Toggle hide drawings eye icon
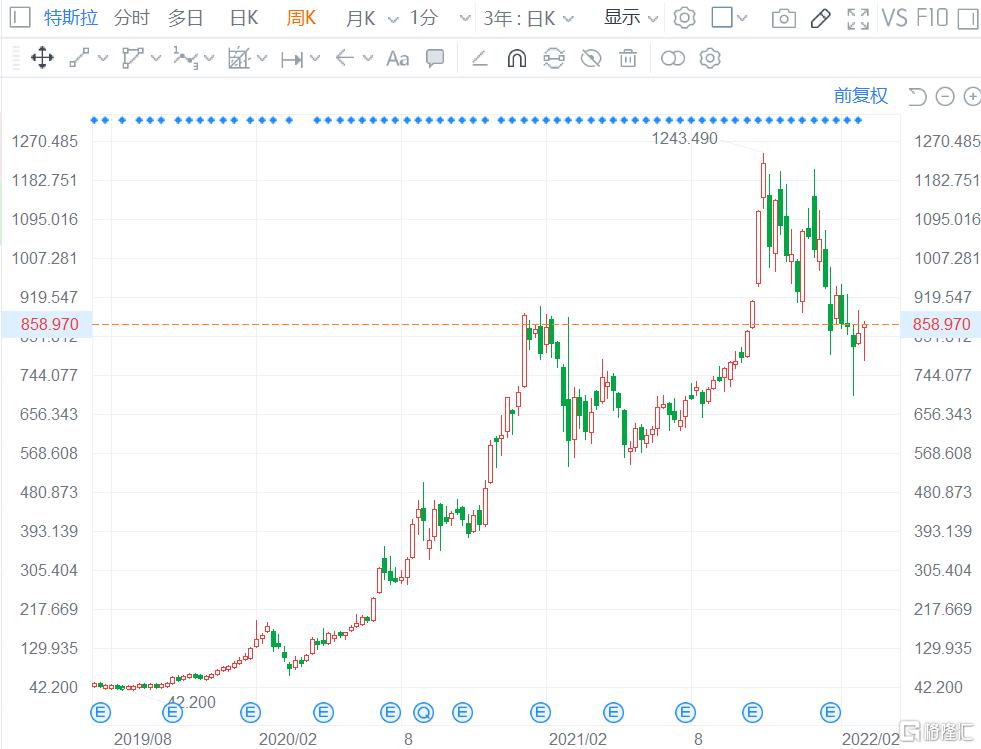 (591, 58)
